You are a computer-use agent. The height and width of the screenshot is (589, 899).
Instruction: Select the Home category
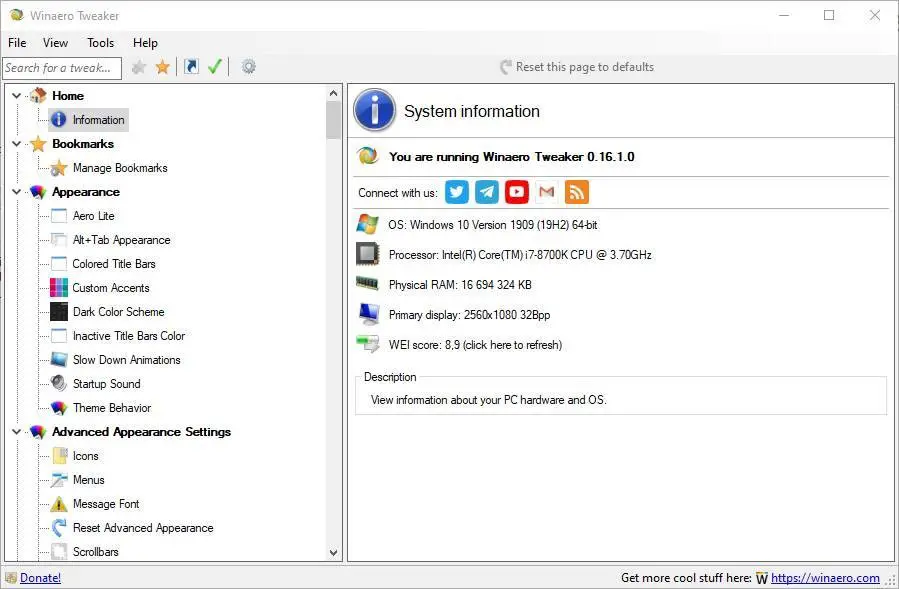point(68,96)
